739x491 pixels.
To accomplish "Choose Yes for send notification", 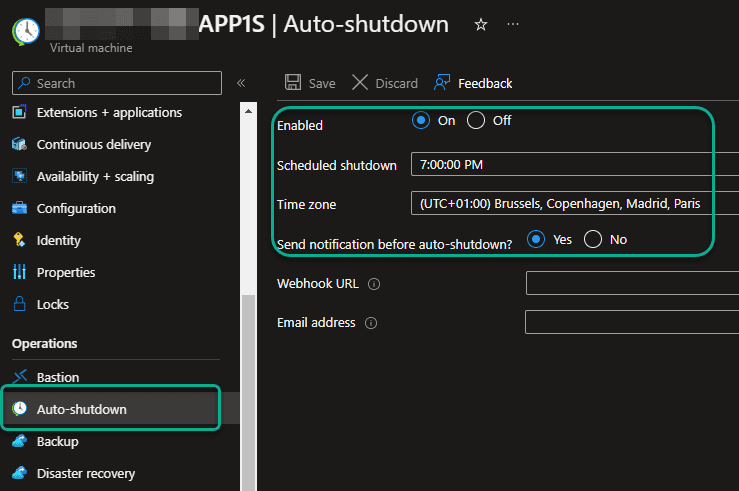I will pos(537,239).
